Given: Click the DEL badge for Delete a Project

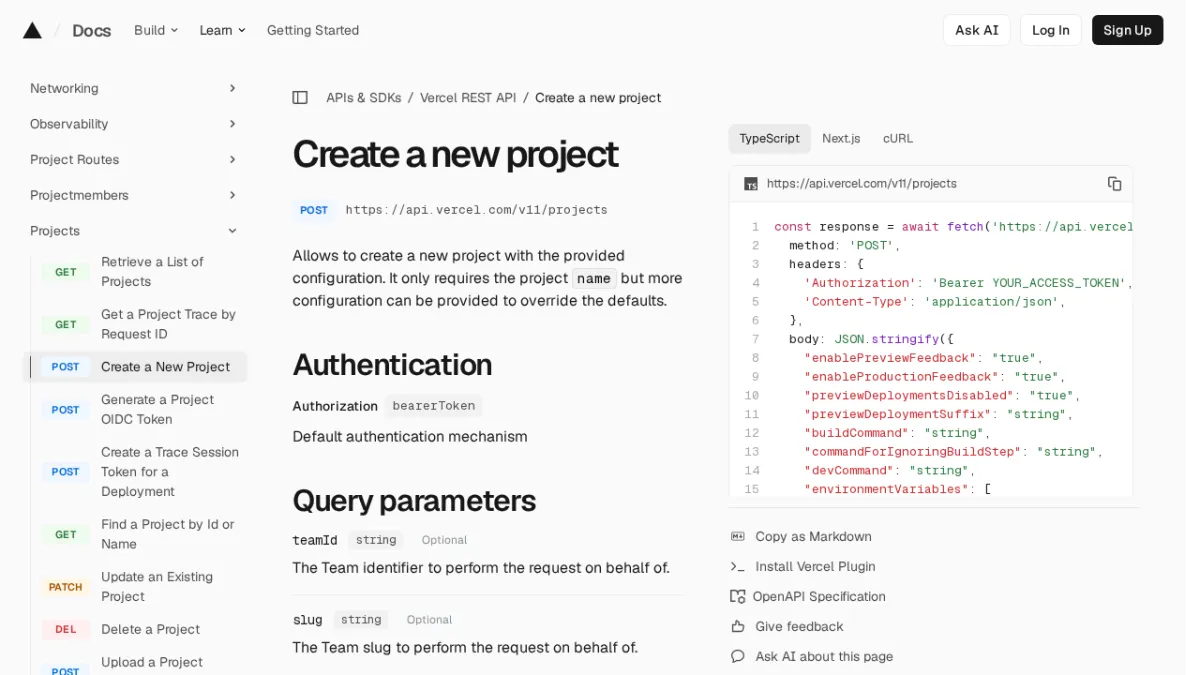Looking at the screenshot, I should pyautogui.click(x=66, y=630).
